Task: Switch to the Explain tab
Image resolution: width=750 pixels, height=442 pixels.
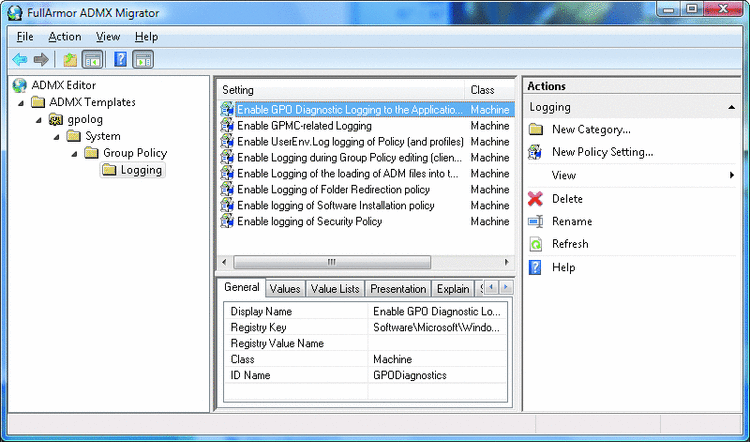Action: click(x=452, y=289)
